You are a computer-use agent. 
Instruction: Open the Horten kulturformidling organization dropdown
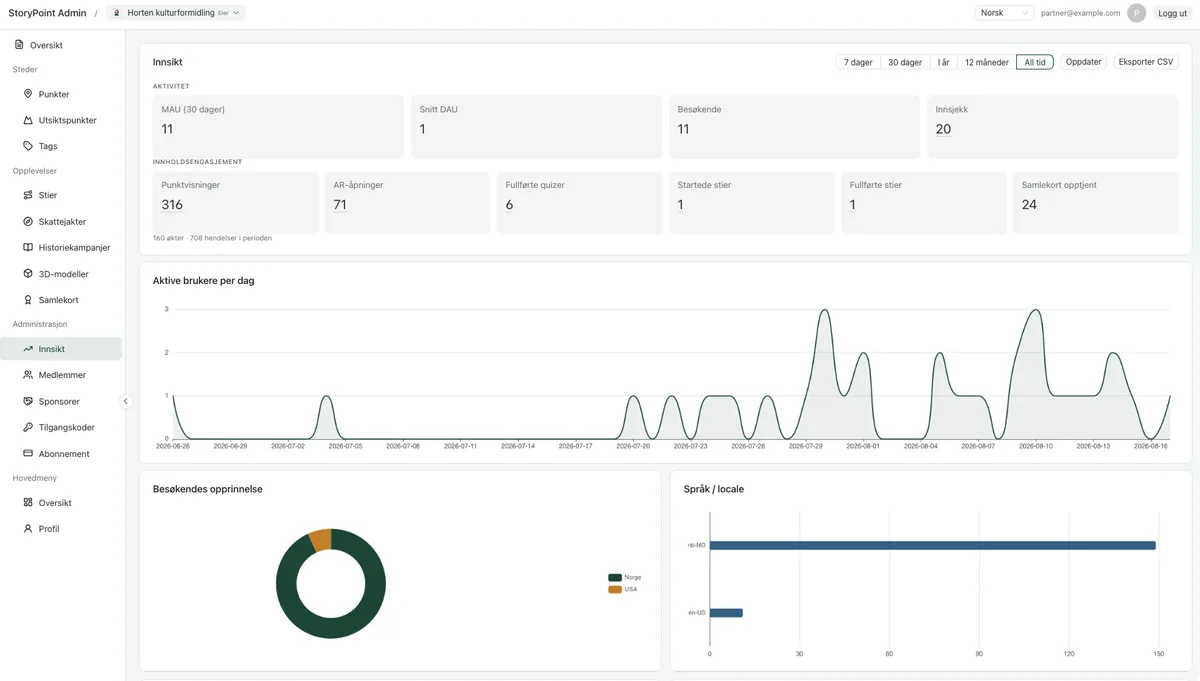point(176,13)
